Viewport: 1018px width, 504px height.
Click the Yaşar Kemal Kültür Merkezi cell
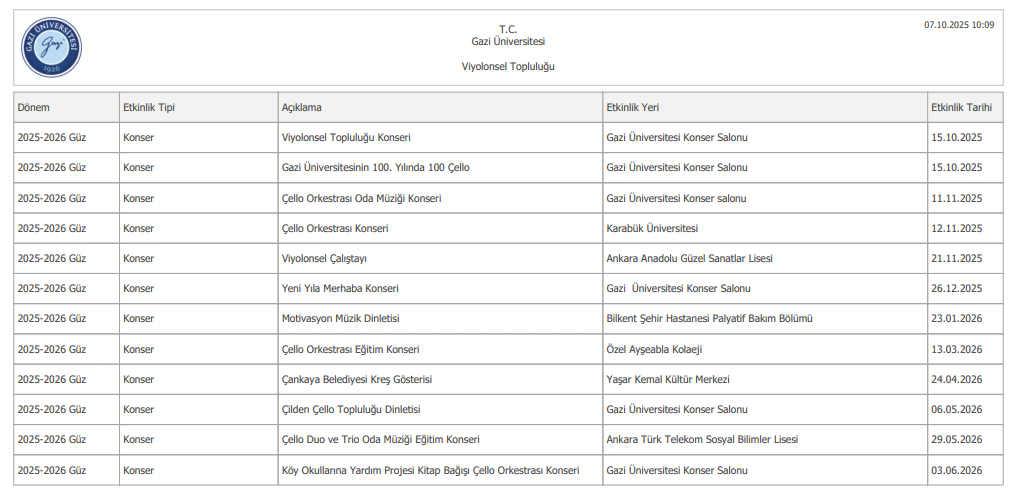coord(668,380)
